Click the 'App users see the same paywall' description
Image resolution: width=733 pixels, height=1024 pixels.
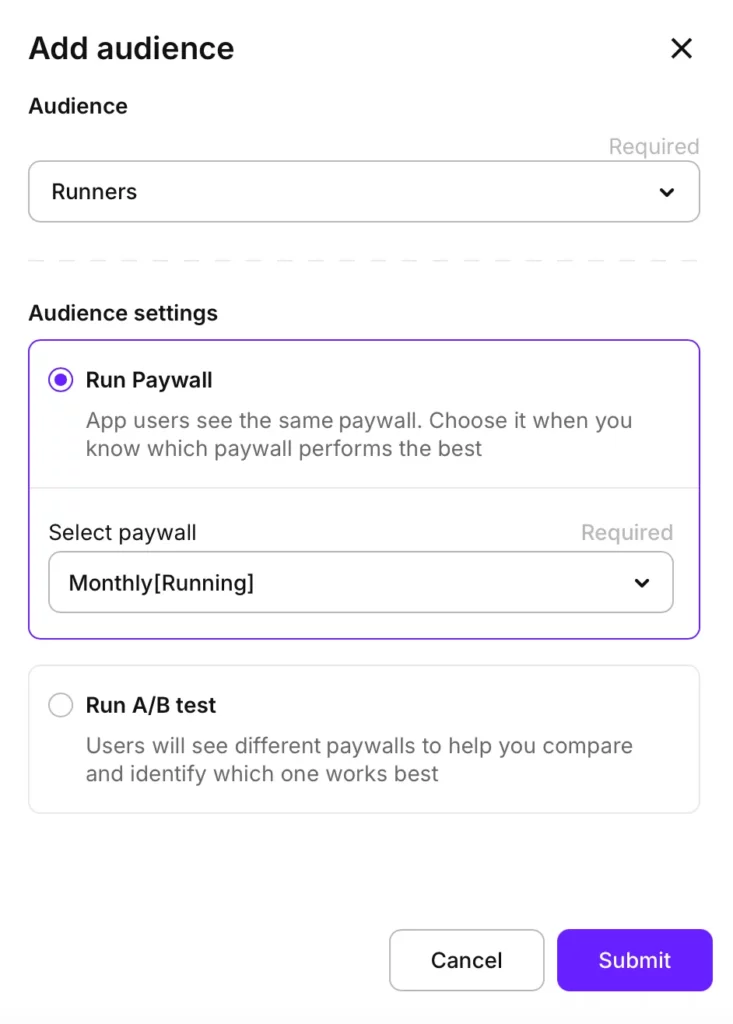point(358,434)
